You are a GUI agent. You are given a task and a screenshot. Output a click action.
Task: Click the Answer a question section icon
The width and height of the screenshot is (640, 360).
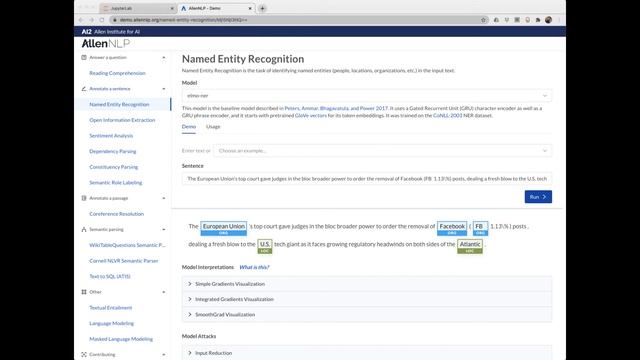[x=84, y=58]
